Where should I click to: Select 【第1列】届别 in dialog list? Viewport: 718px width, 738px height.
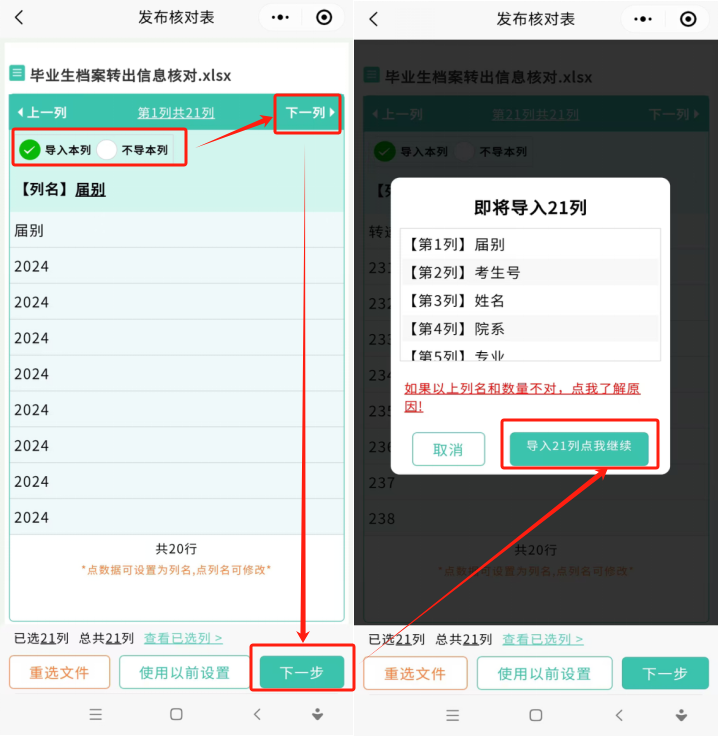point(530,245)
